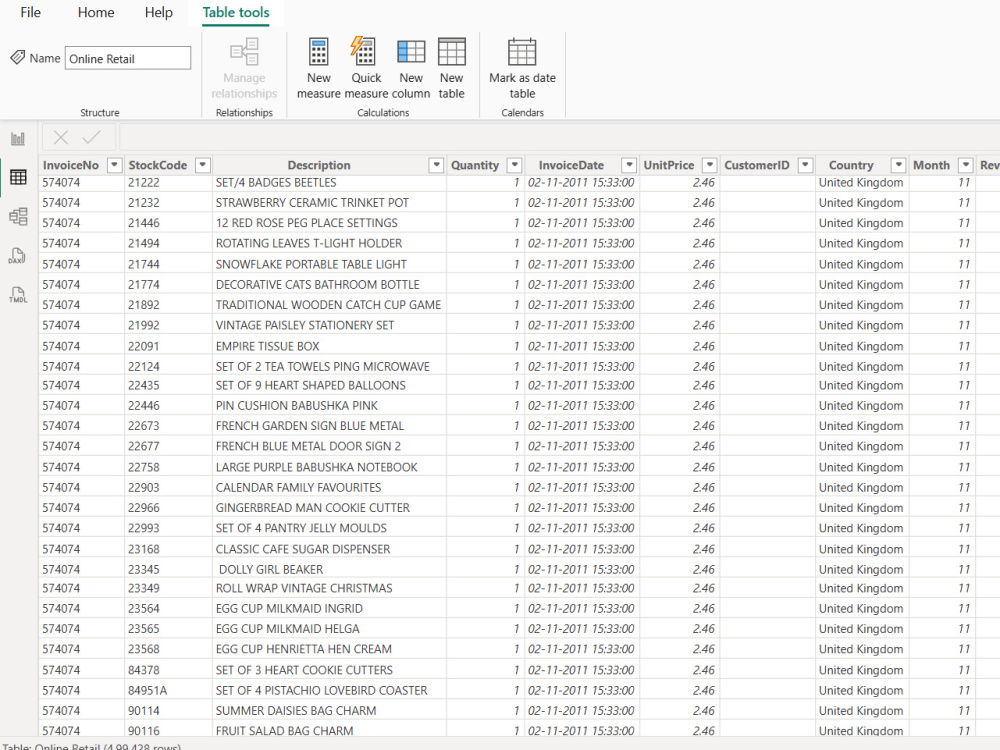This screenshot has width=1000, height=750.
Task: Select the Country column header
Action: [851, 165]
